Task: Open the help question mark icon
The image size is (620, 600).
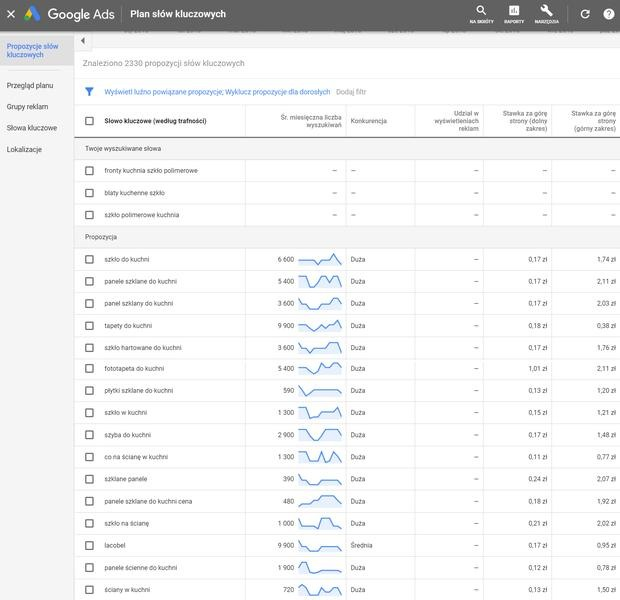Action: click(609, 14)
